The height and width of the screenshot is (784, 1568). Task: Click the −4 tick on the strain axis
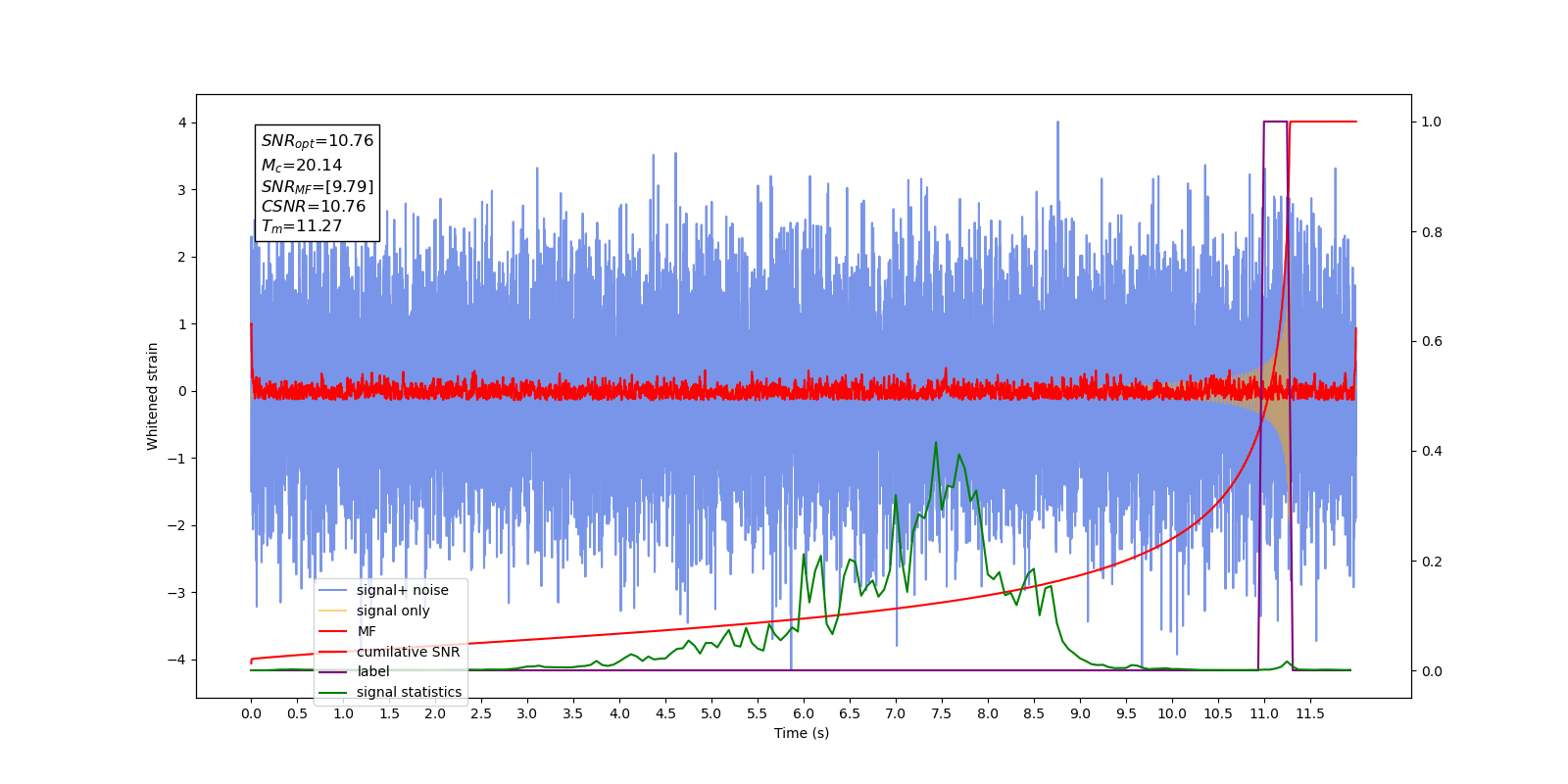(177, 660)
